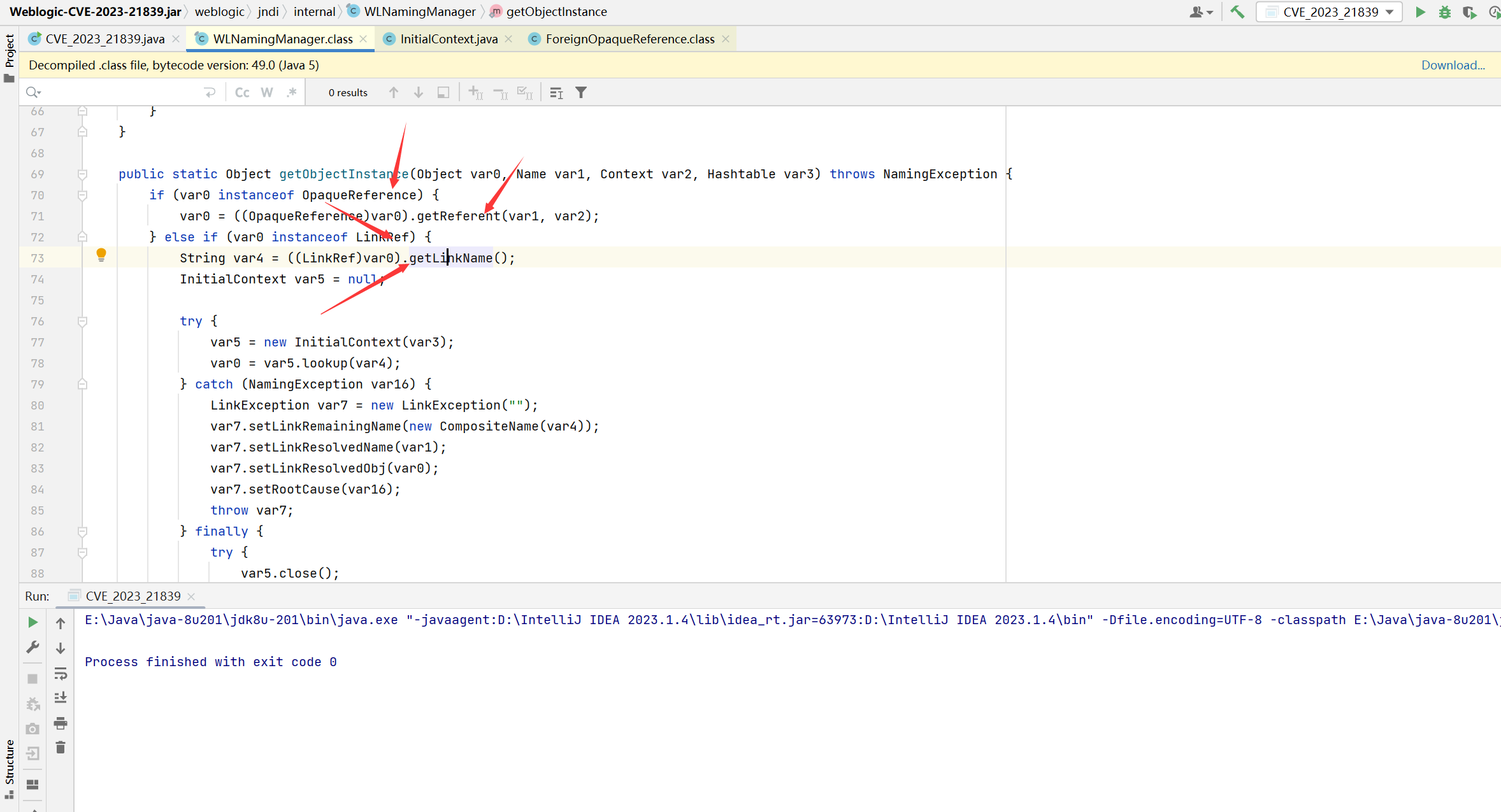Image resolution: width=1501 pixels, height=812 pixels.
Task: Click the find bar search input field
Action: pyautogui.click(x=121, y=93)
